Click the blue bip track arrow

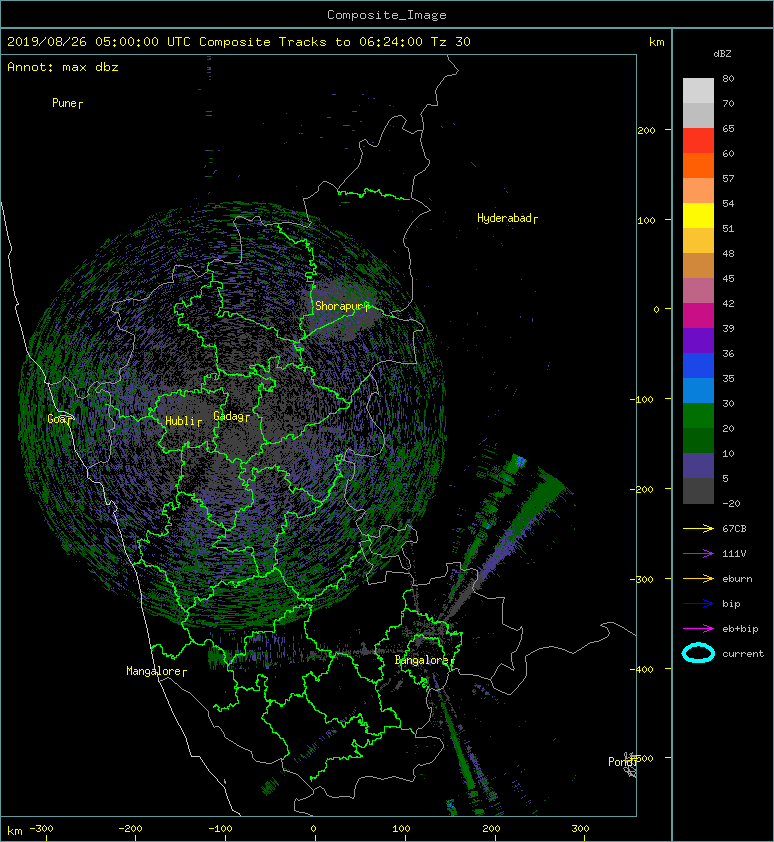698,604
